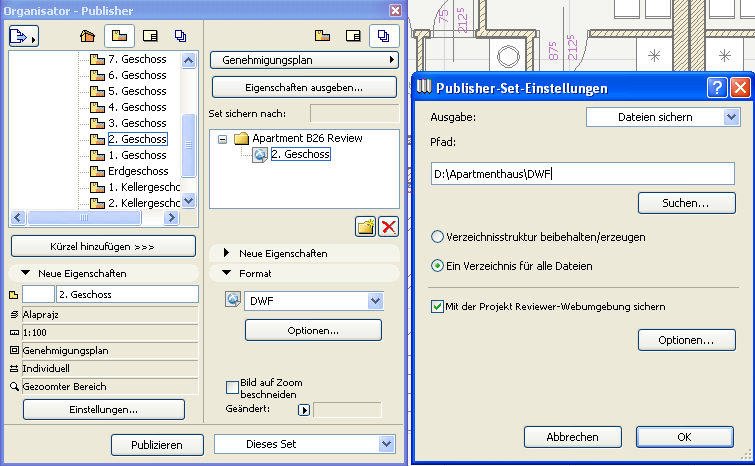Select 4. Geschoss in the view list
755x466 pixels.
coord(137,107)
